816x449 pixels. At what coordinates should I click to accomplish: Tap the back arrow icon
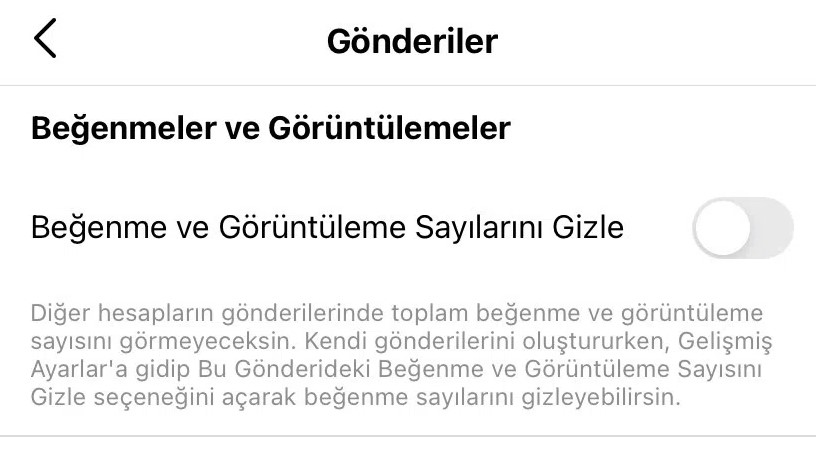click(45, 38)
